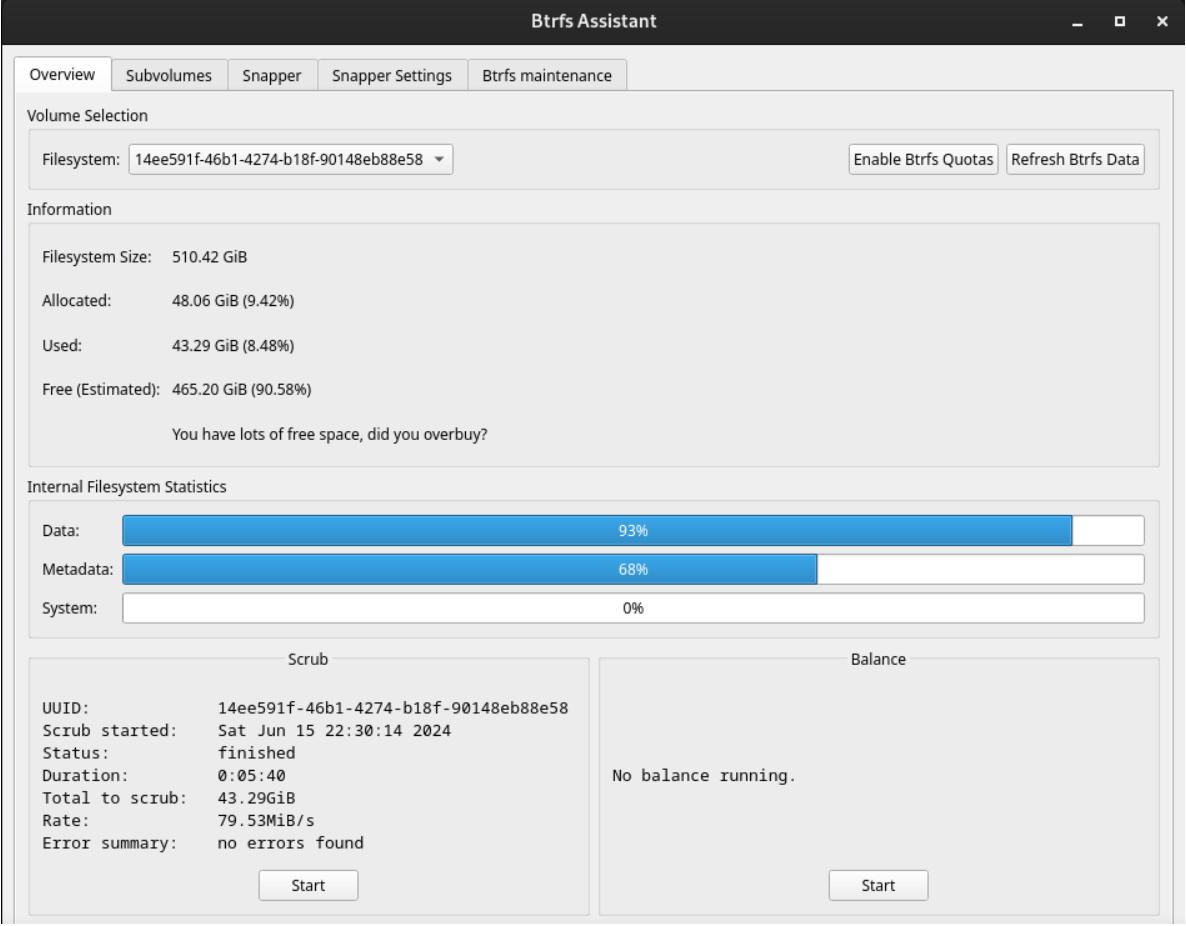Open the Filesystem UUID dropdown

tap(291, 160)
